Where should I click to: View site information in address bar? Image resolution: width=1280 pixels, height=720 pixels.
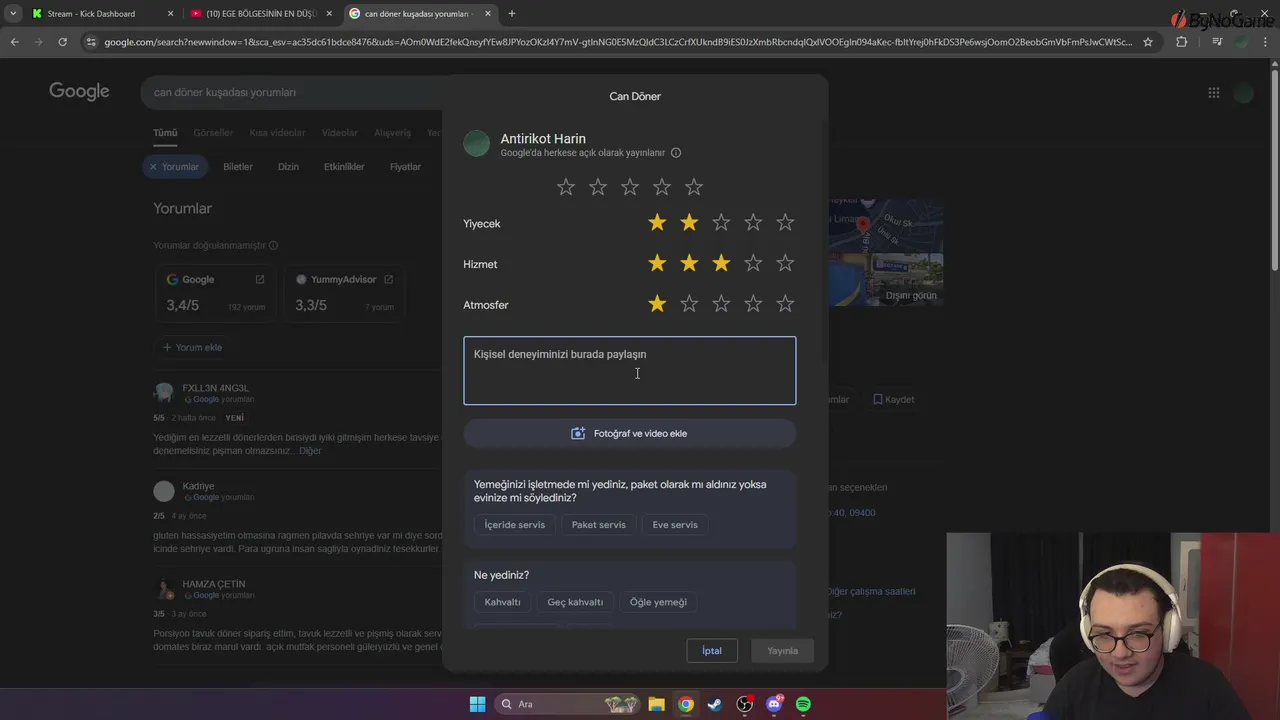coord(91,42)
